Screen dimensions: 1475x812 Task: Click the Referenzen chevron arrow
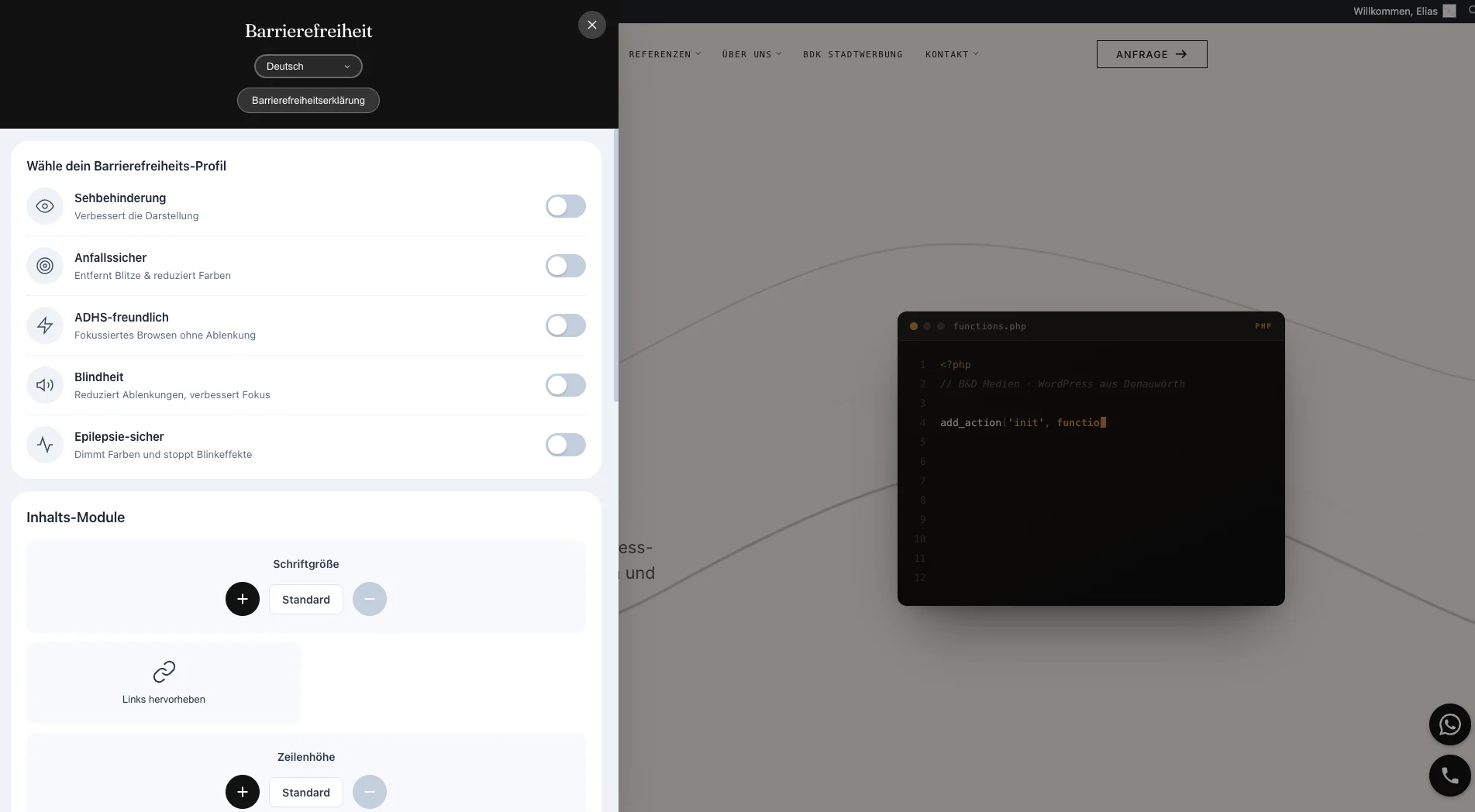pyautogui.click(x=698, y=54)
